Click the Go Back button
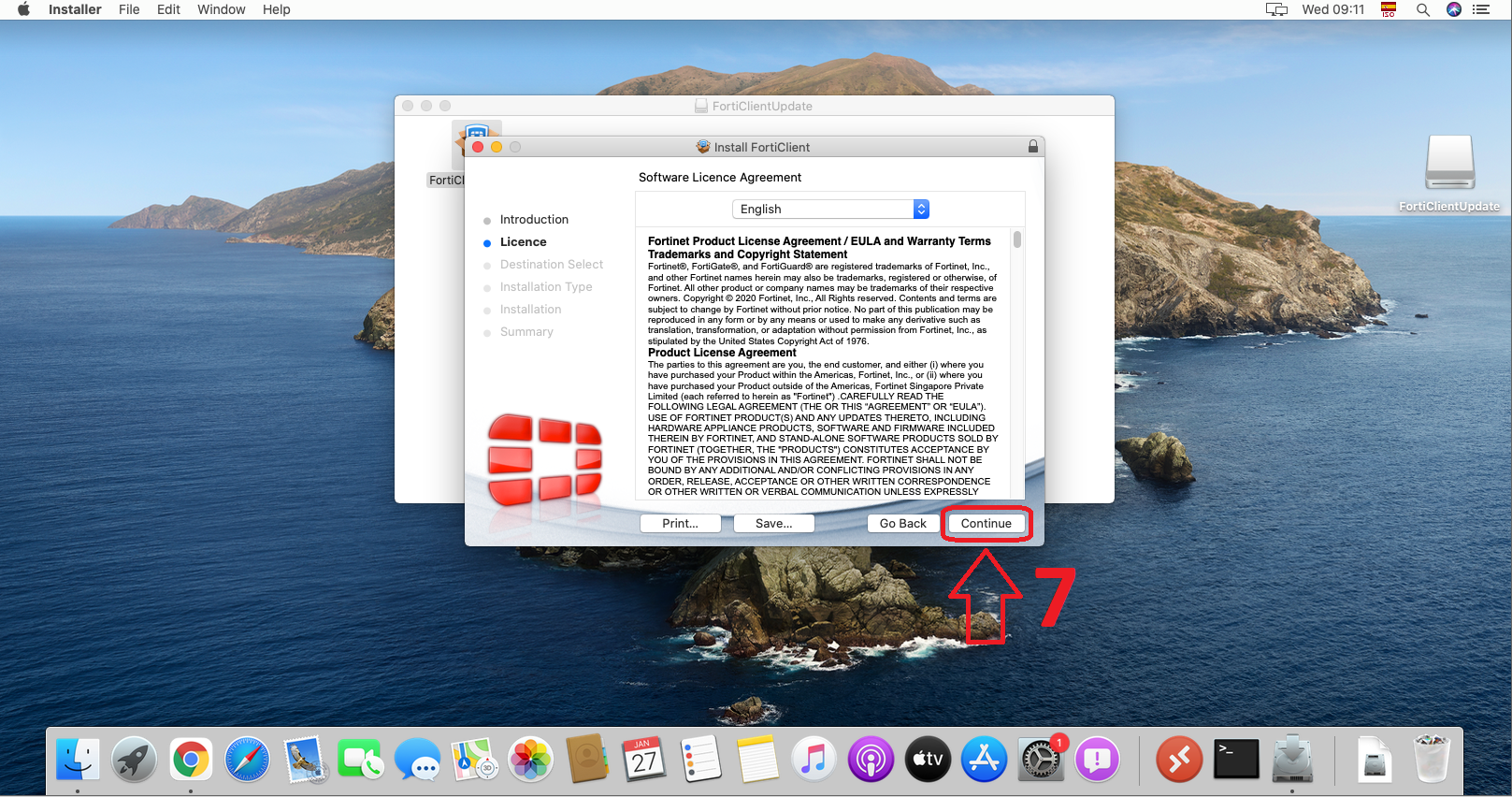The width and height of the screenshot is (1512, 797). pos(902,524)
